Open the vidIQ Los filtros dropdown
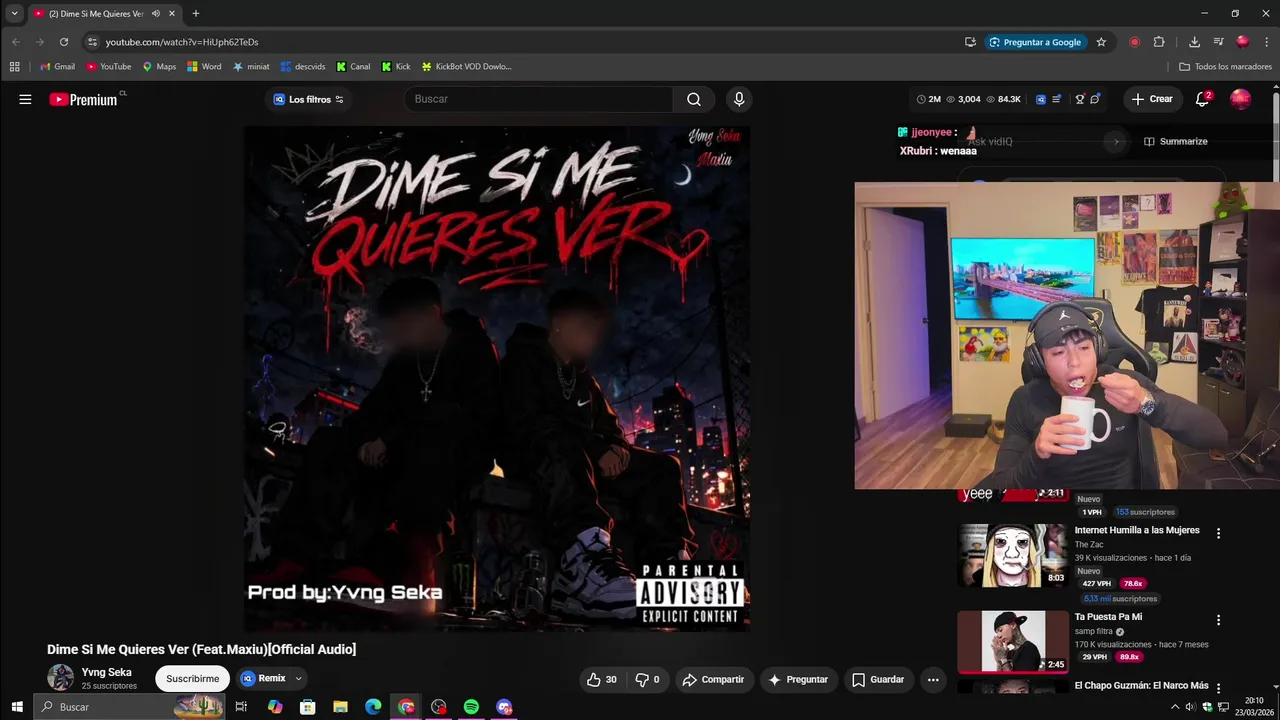This screenshot has width=1280, height=720. tap(309, 99)
